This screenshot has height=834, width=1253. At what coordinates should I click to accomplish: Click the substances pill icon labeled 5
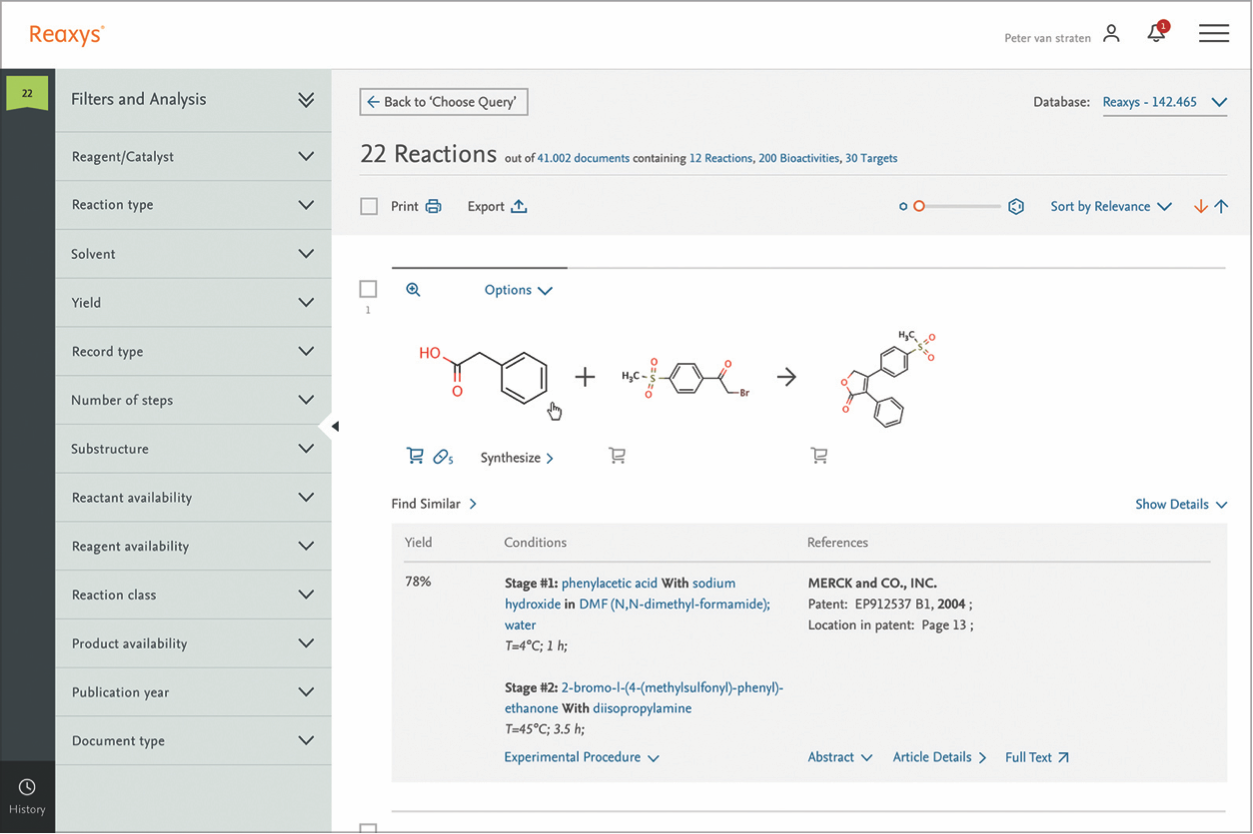click(441, 456)
